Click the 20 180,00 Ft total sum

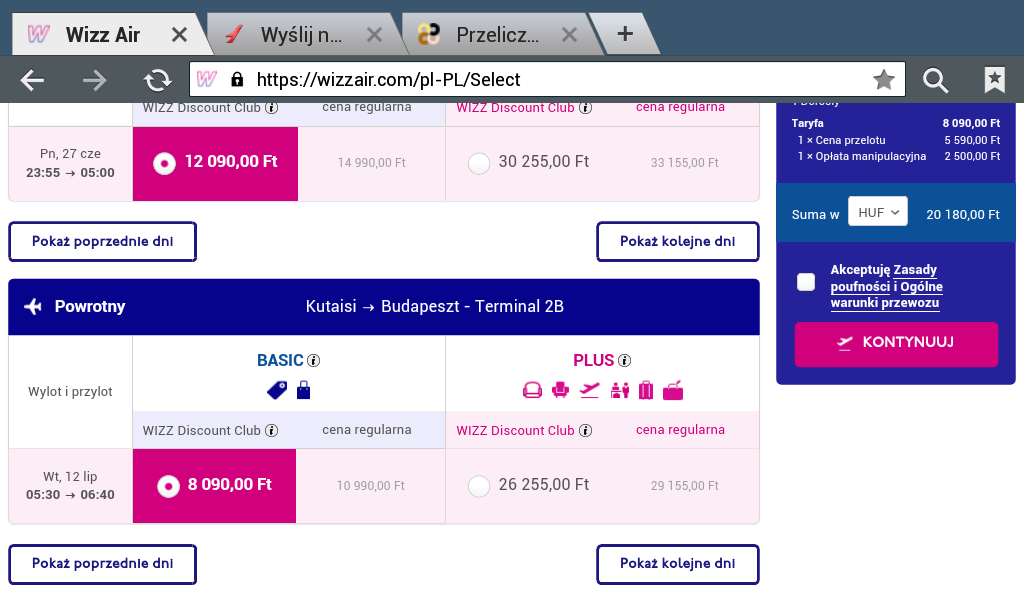click(963, 214)
